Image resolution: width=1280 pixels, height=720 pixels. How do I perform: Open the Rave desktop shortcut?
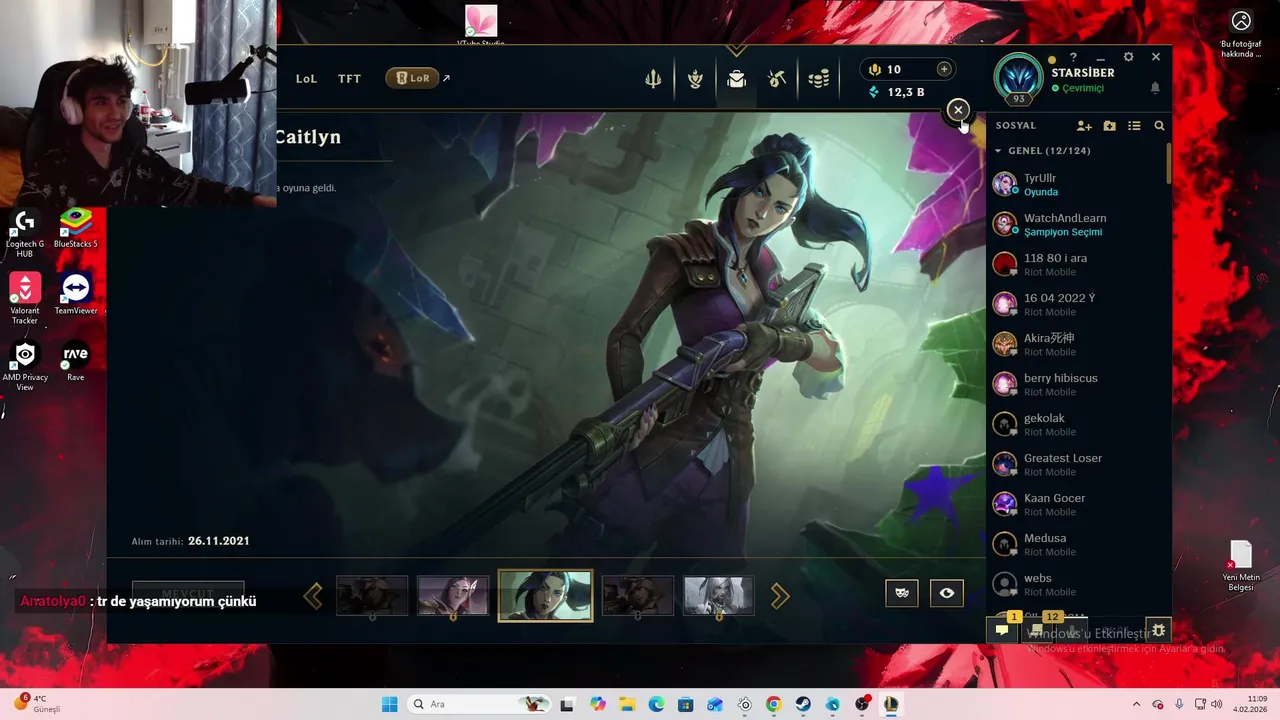click(x=76, y=361)
